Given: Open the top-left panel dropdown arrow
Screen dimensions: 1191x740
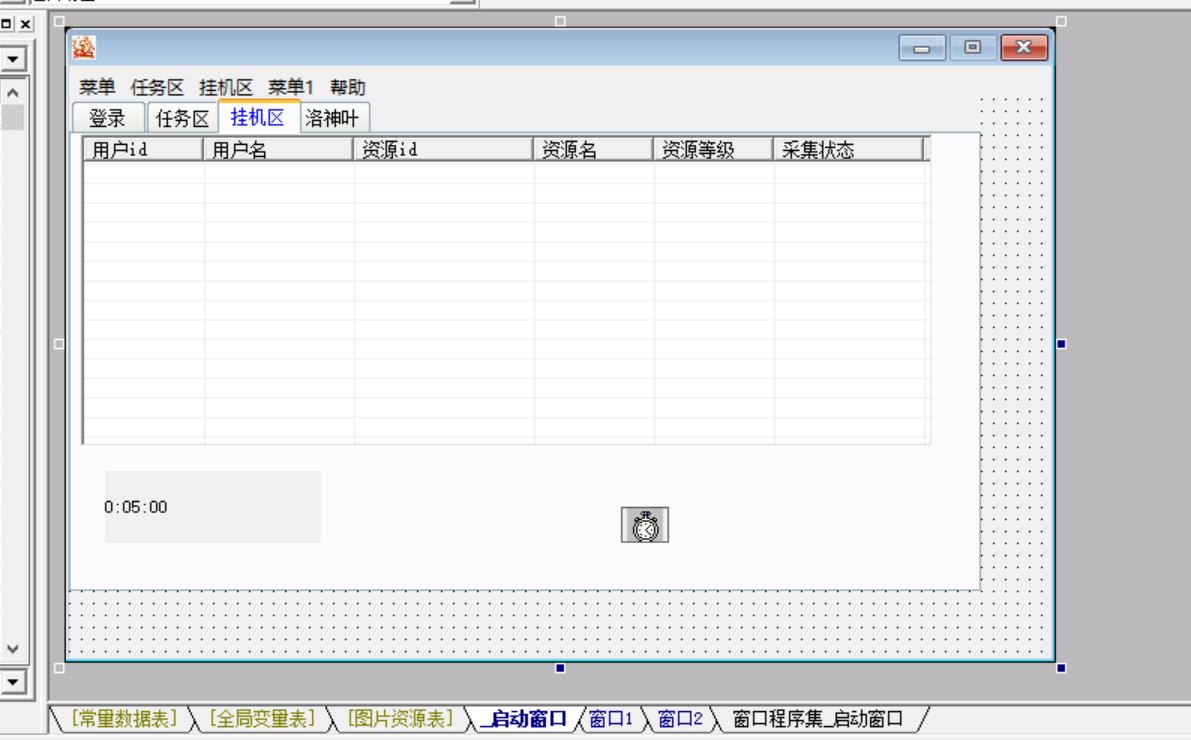Looking at the screenshot, I should (13, 60).
